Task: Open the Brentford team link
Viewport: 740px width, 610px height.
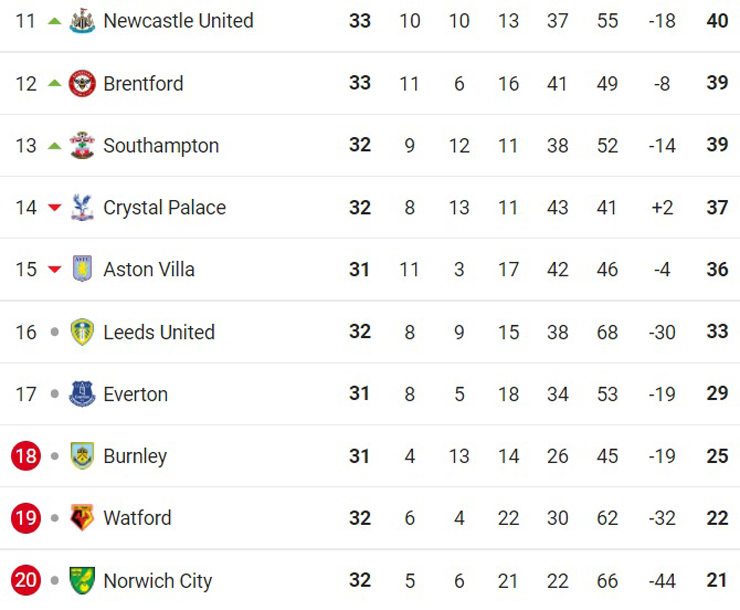Action: (143, 84)
